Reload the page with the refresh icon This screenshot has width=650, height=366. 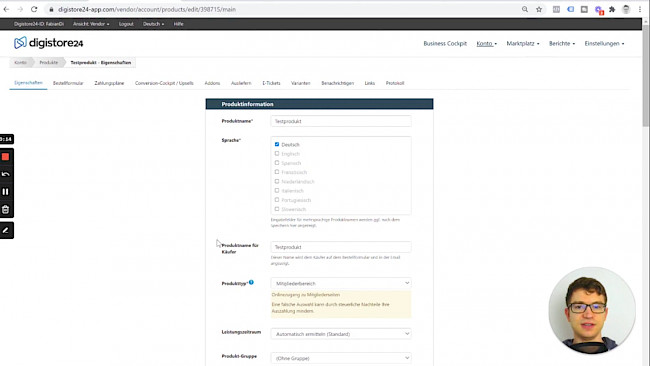pos(34,9)
